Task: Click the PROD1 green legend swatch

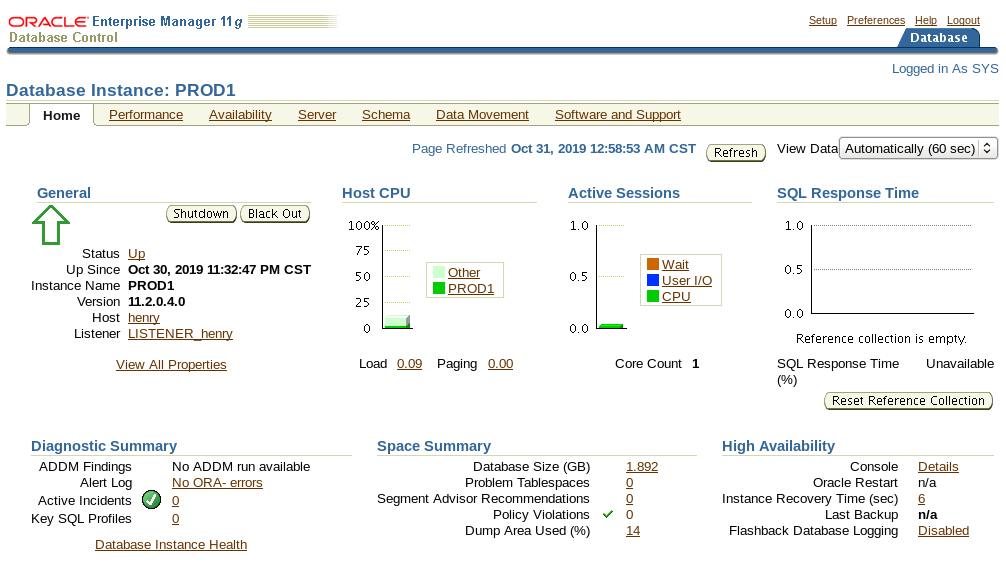Action: point(439,288)
